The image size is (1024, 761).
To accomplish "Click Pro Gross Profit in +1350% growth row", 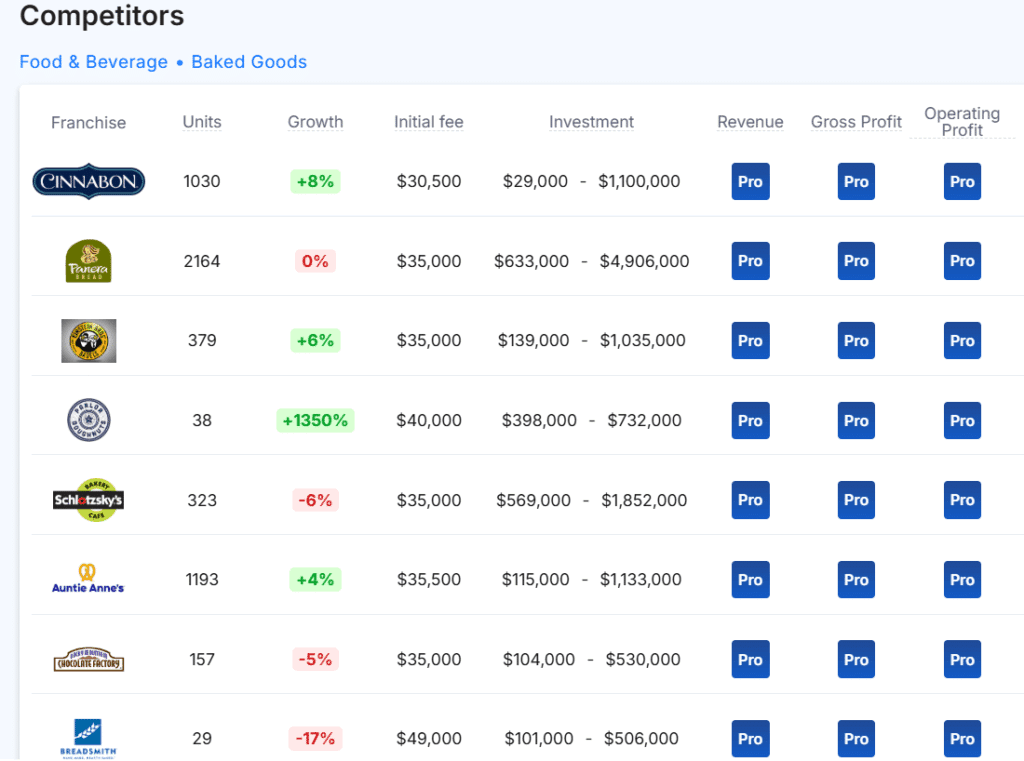I will tap(856, 421).
